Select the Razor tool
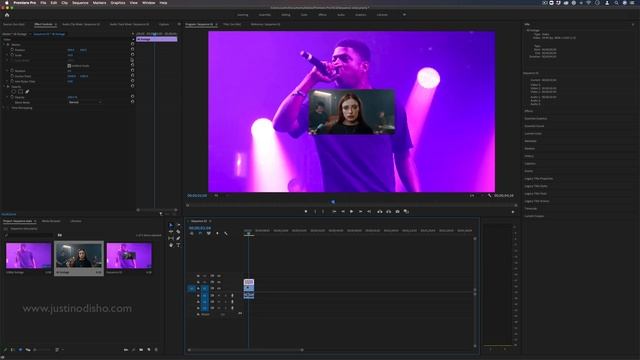The width and height of the screenshot is (640, 360). tap(178, 231)
